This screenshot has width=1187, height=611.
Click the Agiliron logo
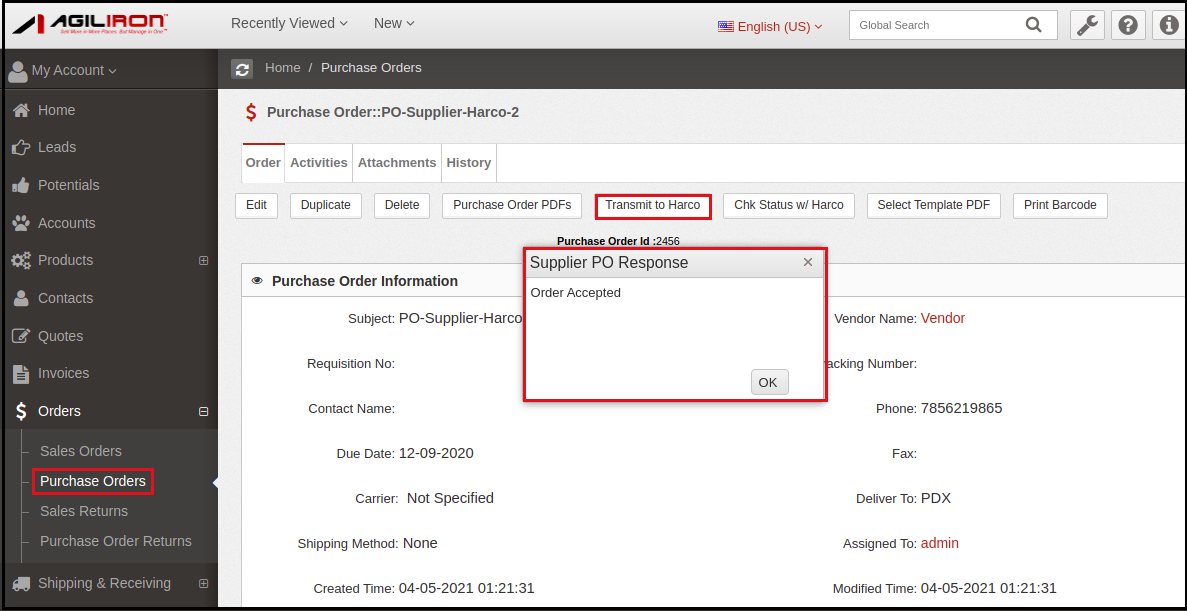[x=90, y=24]
